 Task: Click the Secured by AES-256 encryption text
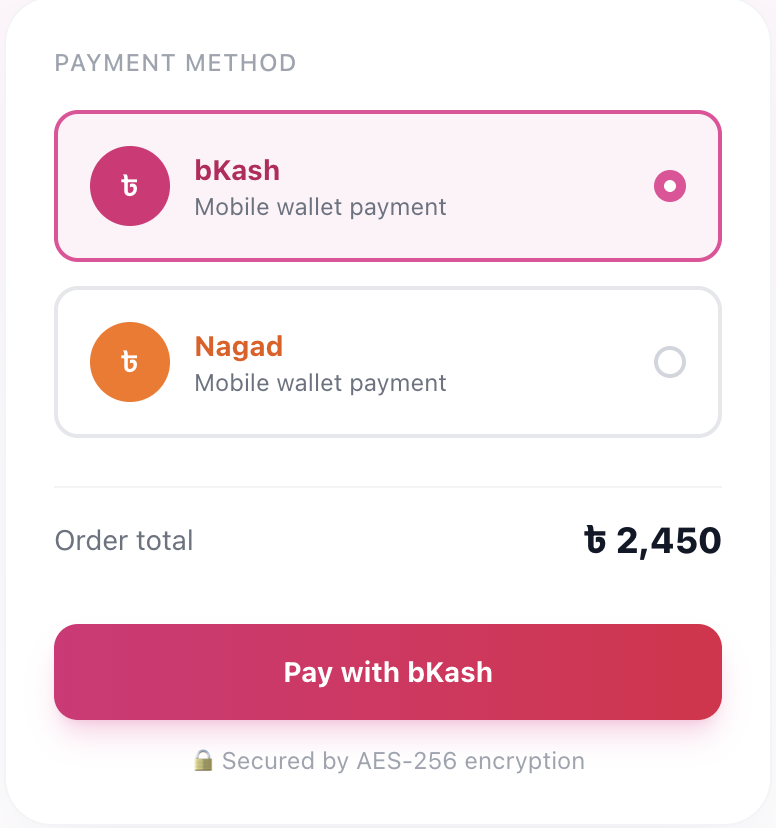pos(404,761)
